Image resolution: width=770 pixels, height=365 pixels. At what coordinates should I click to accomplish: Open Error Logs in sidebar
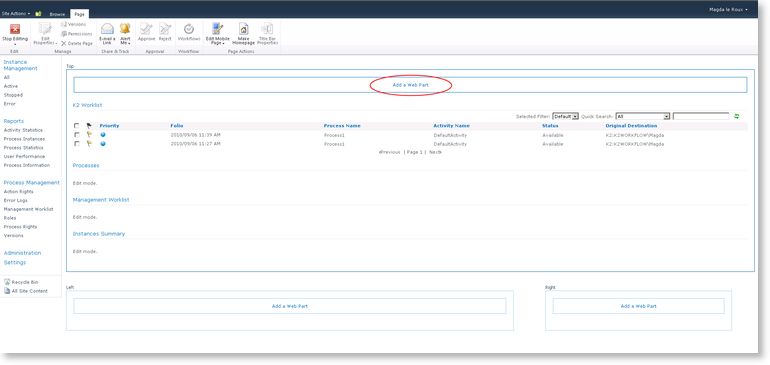[16, 200]
